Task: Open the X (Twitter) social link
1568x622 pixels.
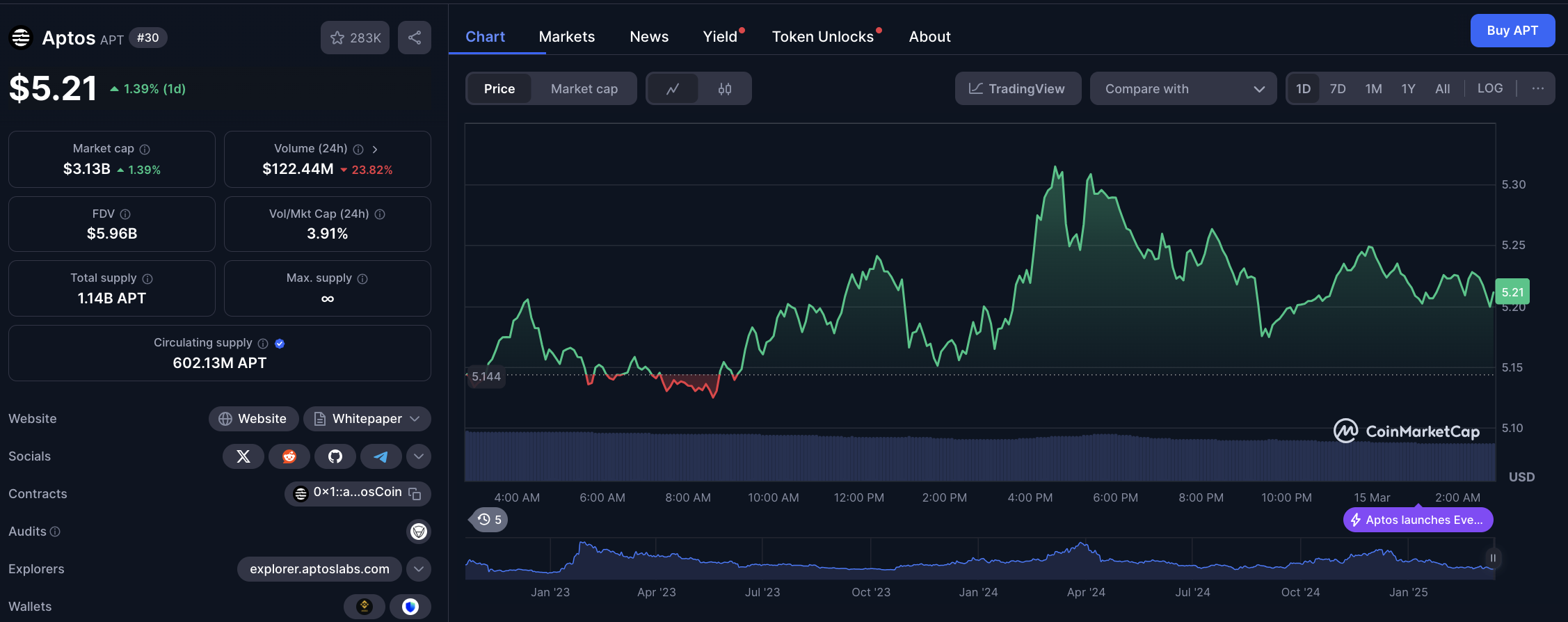Action: [243, 456]
